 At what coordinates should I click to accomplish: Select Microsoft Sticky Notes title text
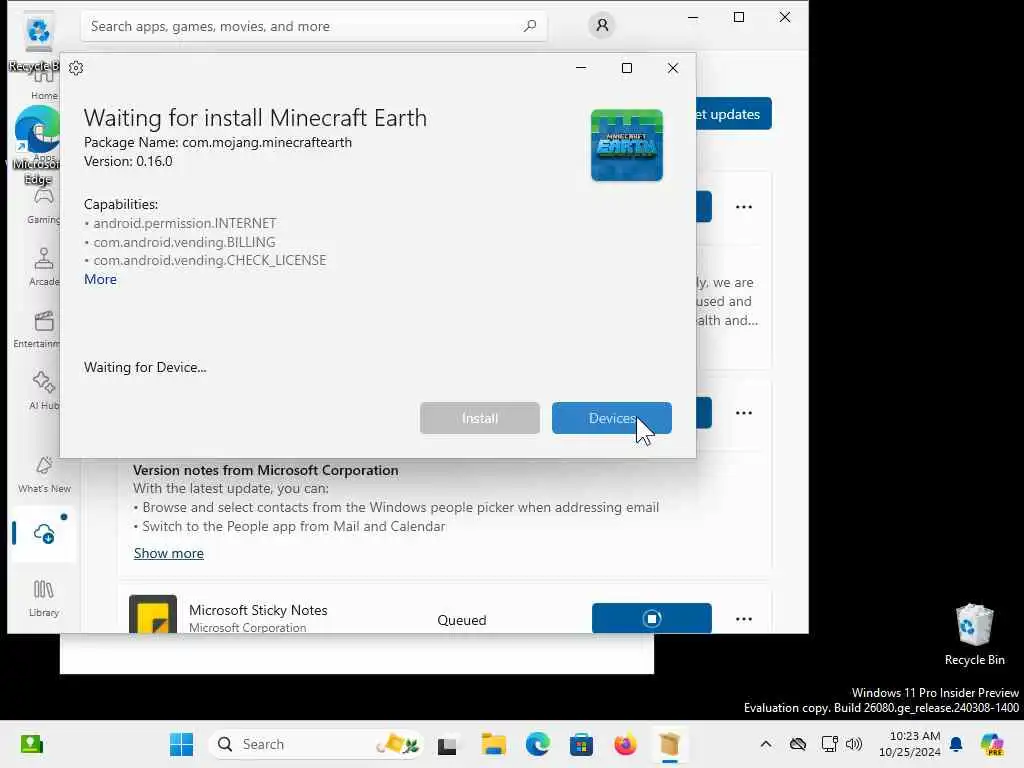point(258,610)
